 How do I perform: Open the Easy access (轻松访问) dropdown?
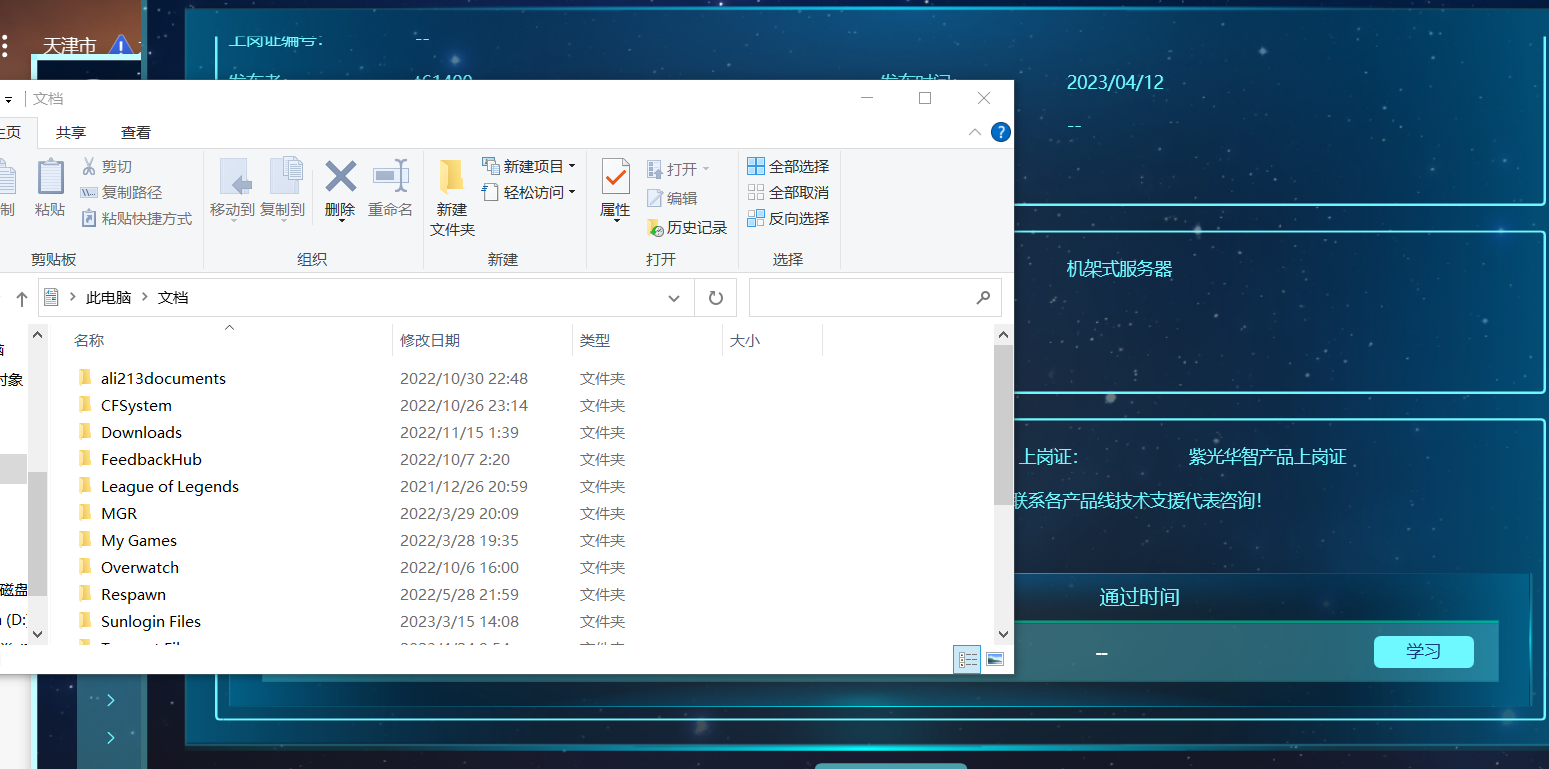pyautogui.click(x=529, y=192)
